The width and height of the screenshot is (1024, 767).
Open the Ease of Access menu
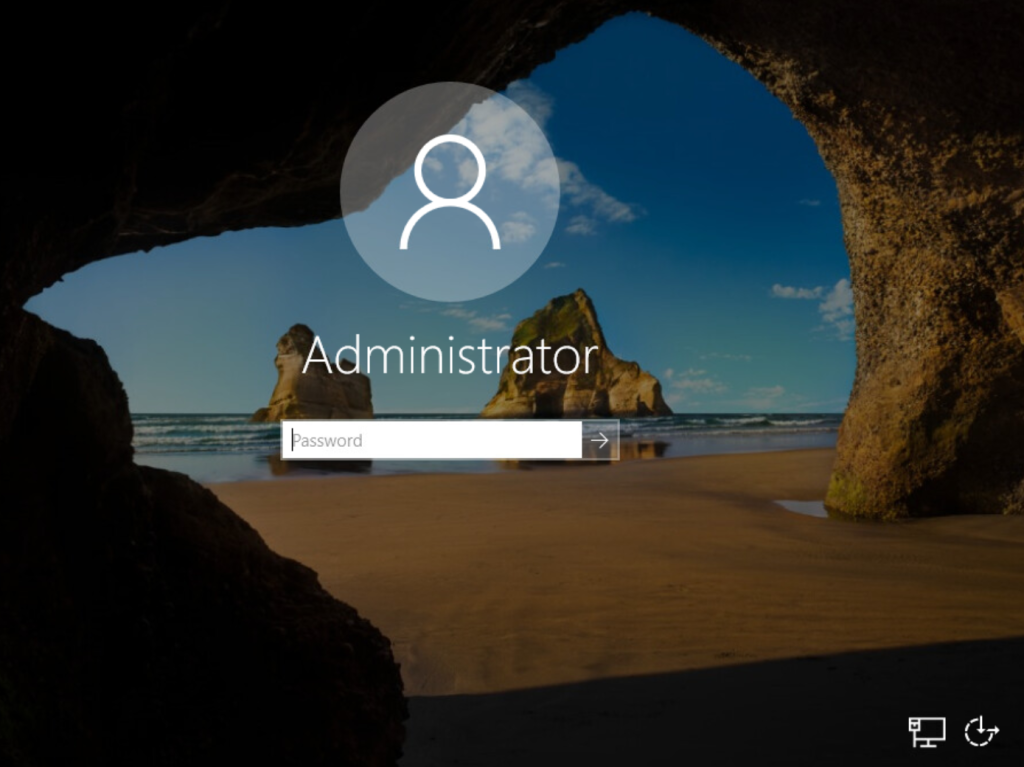point(981,731)
